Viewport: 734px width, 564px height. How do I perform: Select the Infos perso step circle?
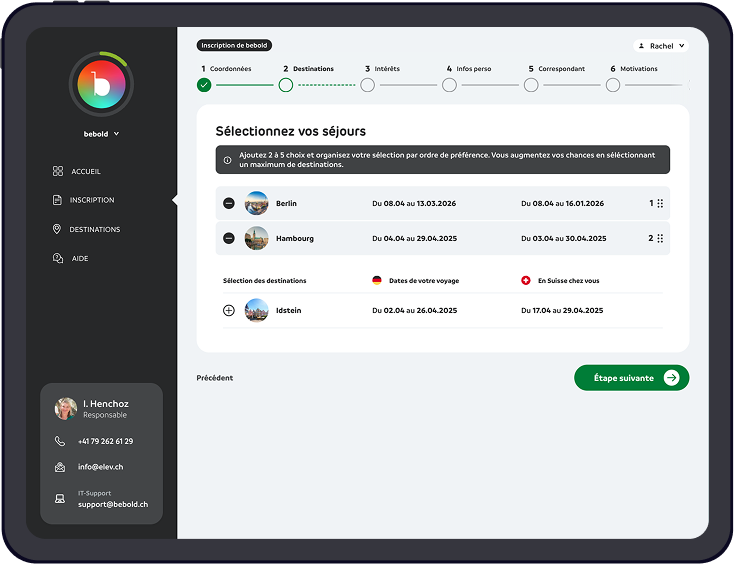[449, 85]
